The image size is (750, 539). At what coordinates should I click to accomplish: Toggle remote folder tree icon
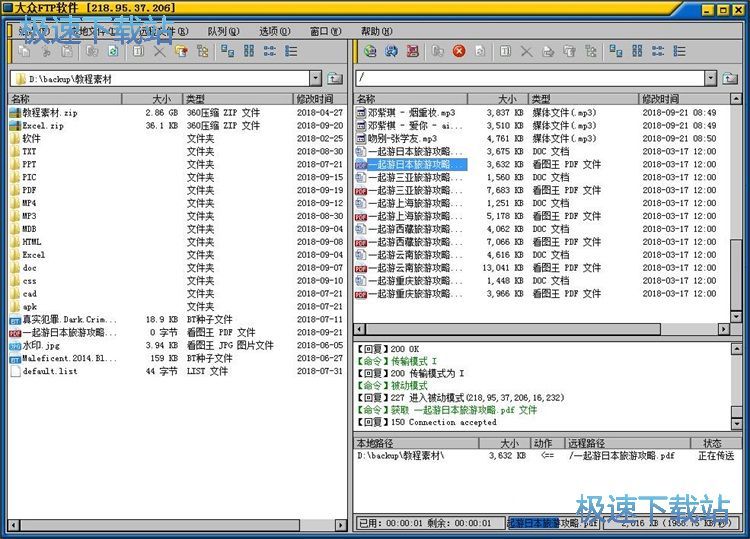pyautogui.click(x=591, y=51)
